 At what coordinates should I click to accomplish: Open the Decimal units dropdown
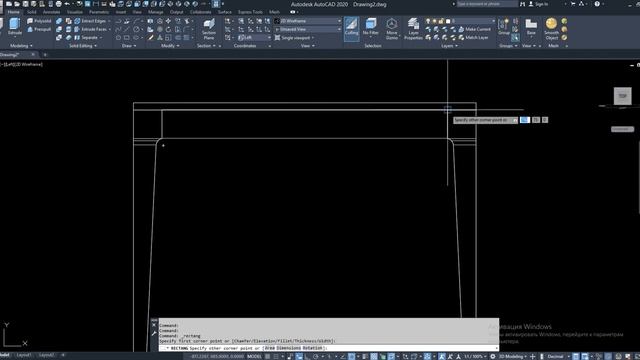[557, 356]
